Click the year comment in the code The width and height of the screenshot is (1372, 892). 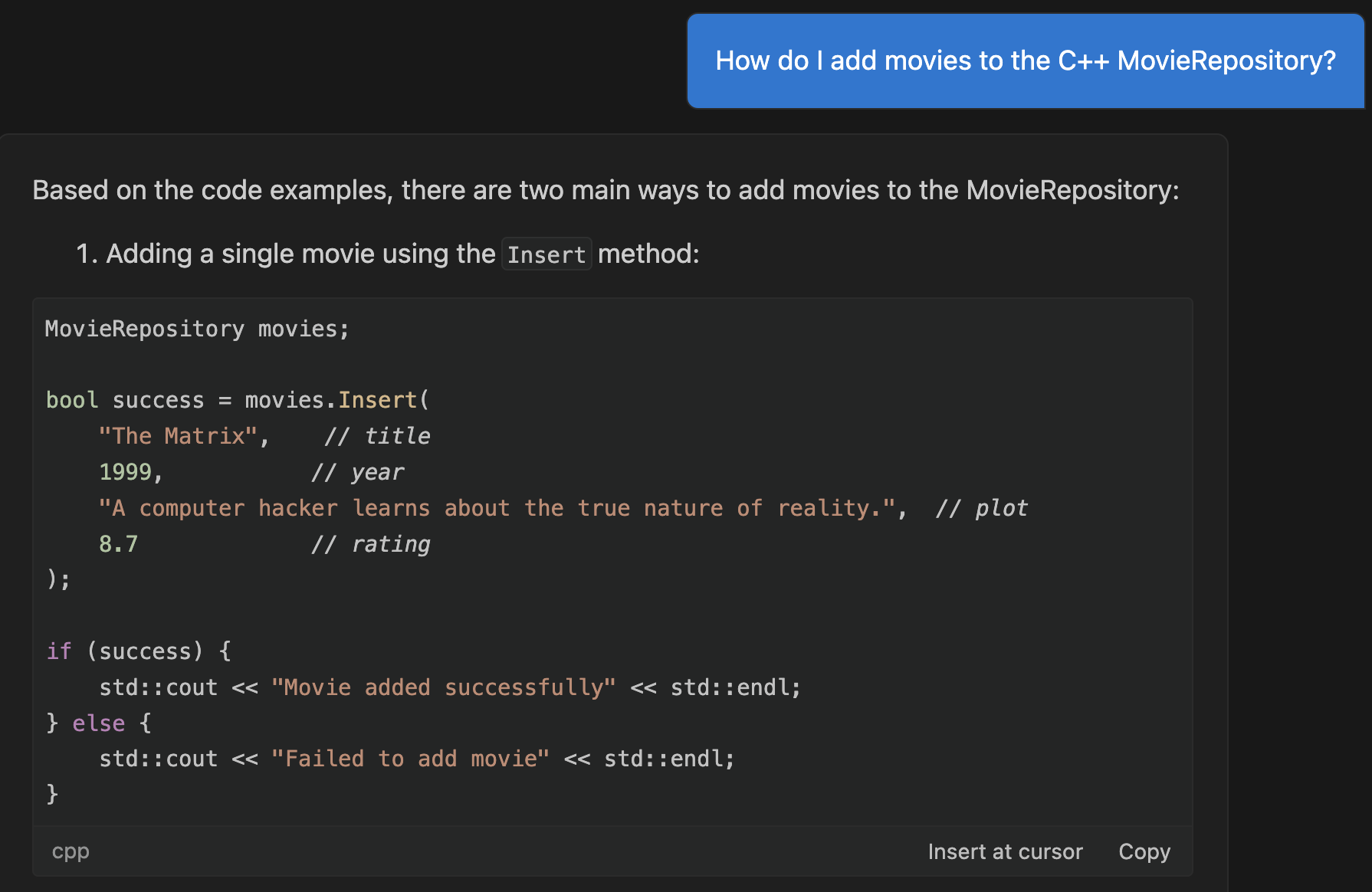point(357,471)
